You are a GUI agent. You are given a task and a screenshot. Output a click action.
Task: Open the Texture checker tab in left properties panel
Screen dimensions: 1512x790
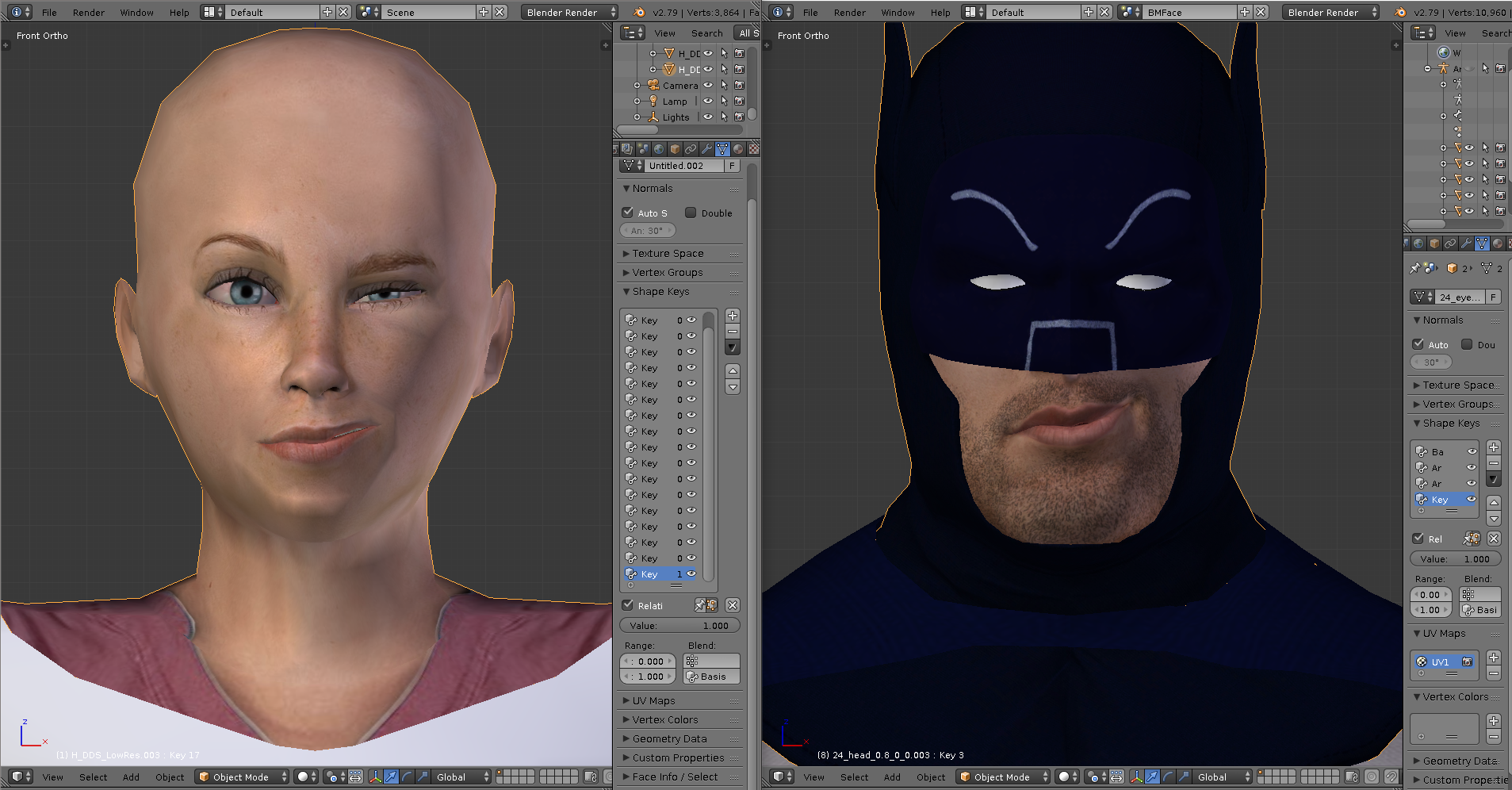753,148
